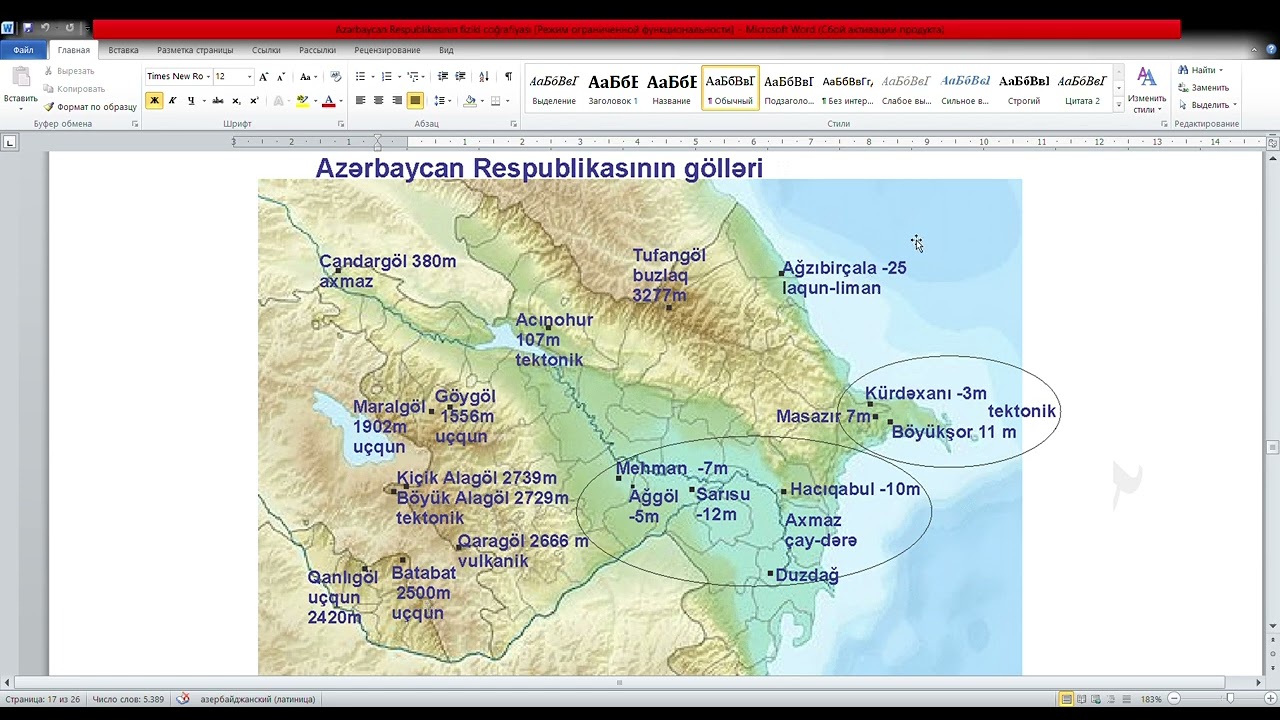1280x720 pixels.
Task: Click the text effects (A) icon
Action: coord(278,100)
